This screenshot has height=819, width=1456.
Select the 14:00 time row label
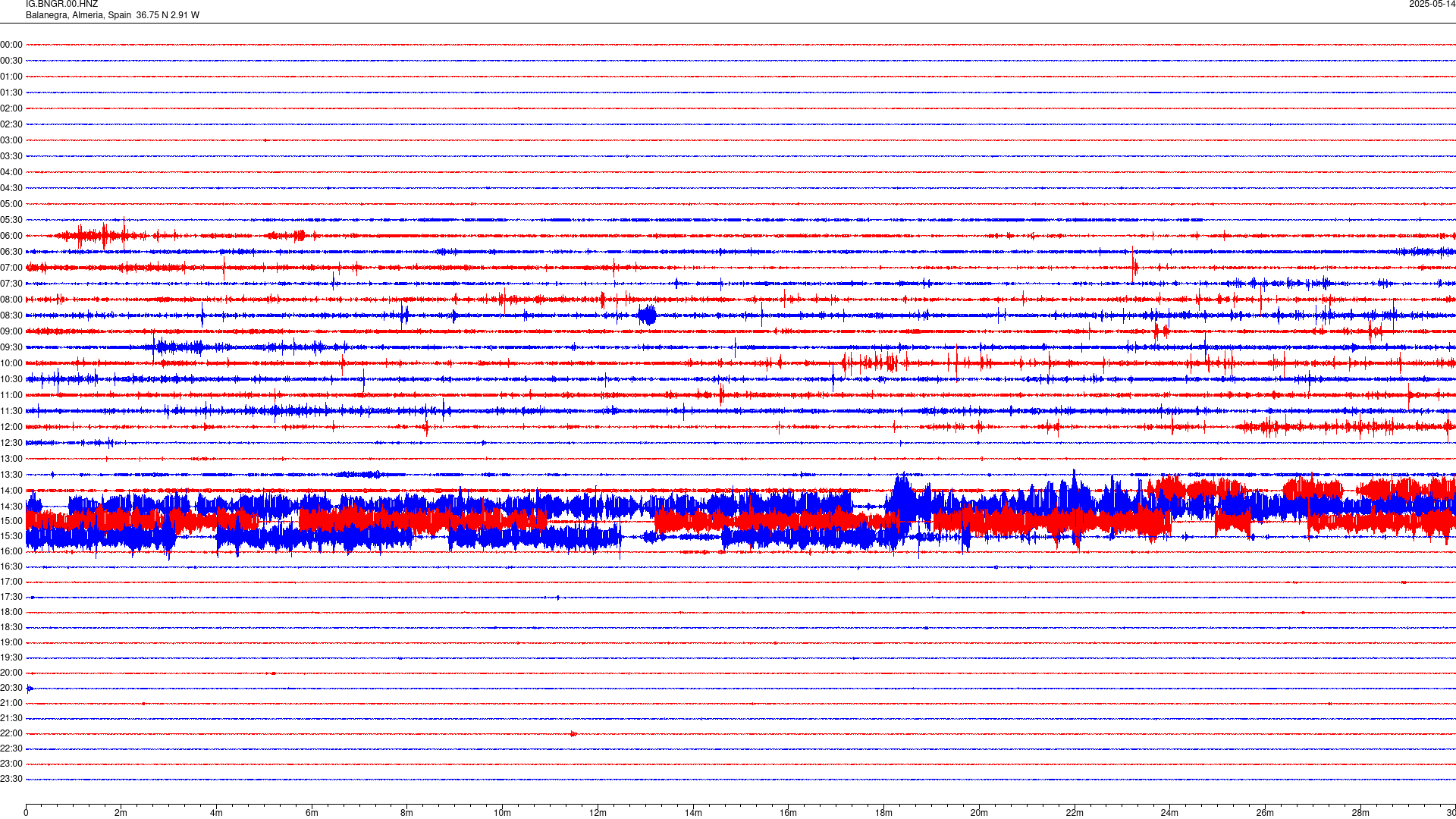11,491
